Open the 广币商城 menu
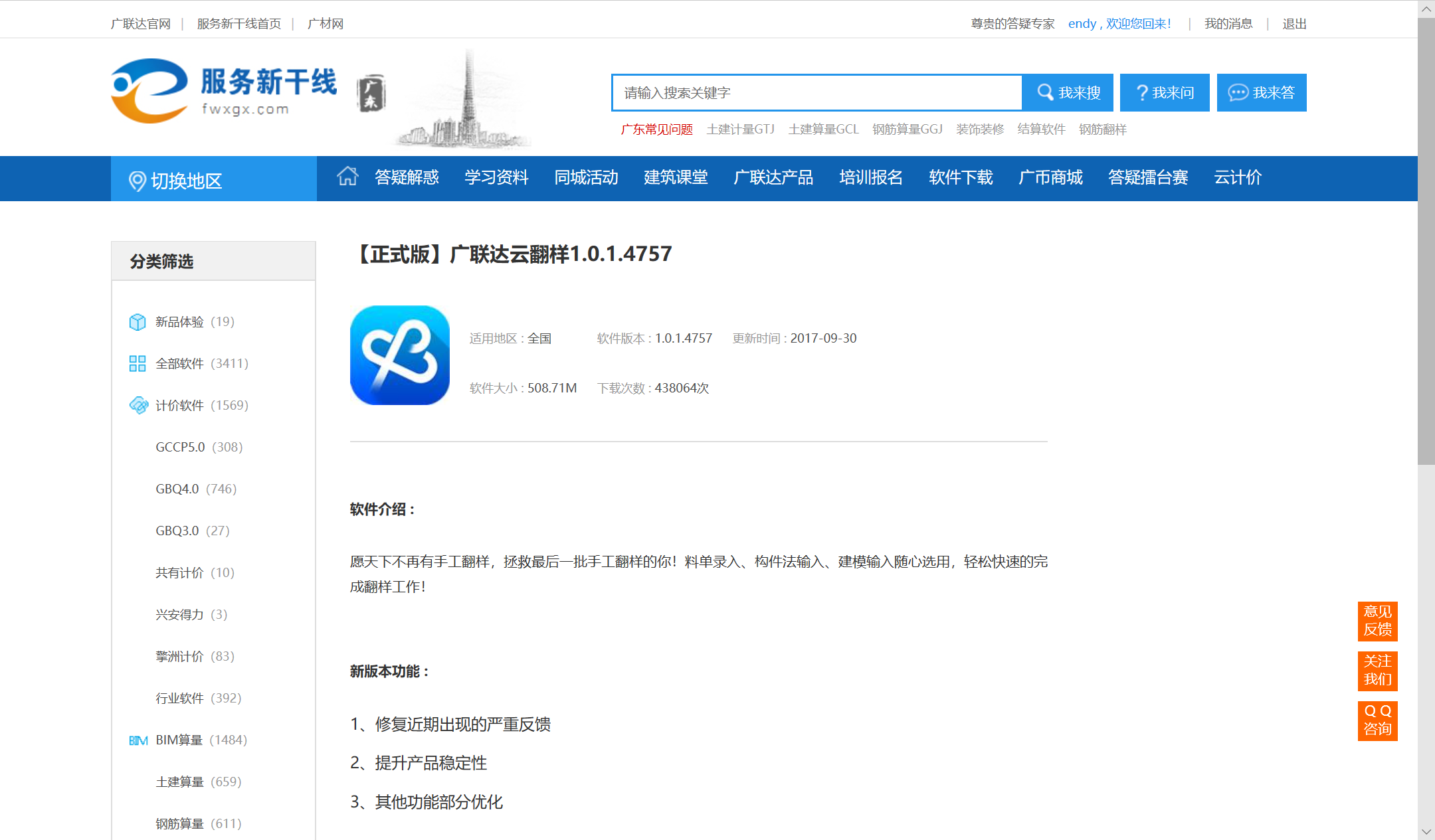 1050,177
